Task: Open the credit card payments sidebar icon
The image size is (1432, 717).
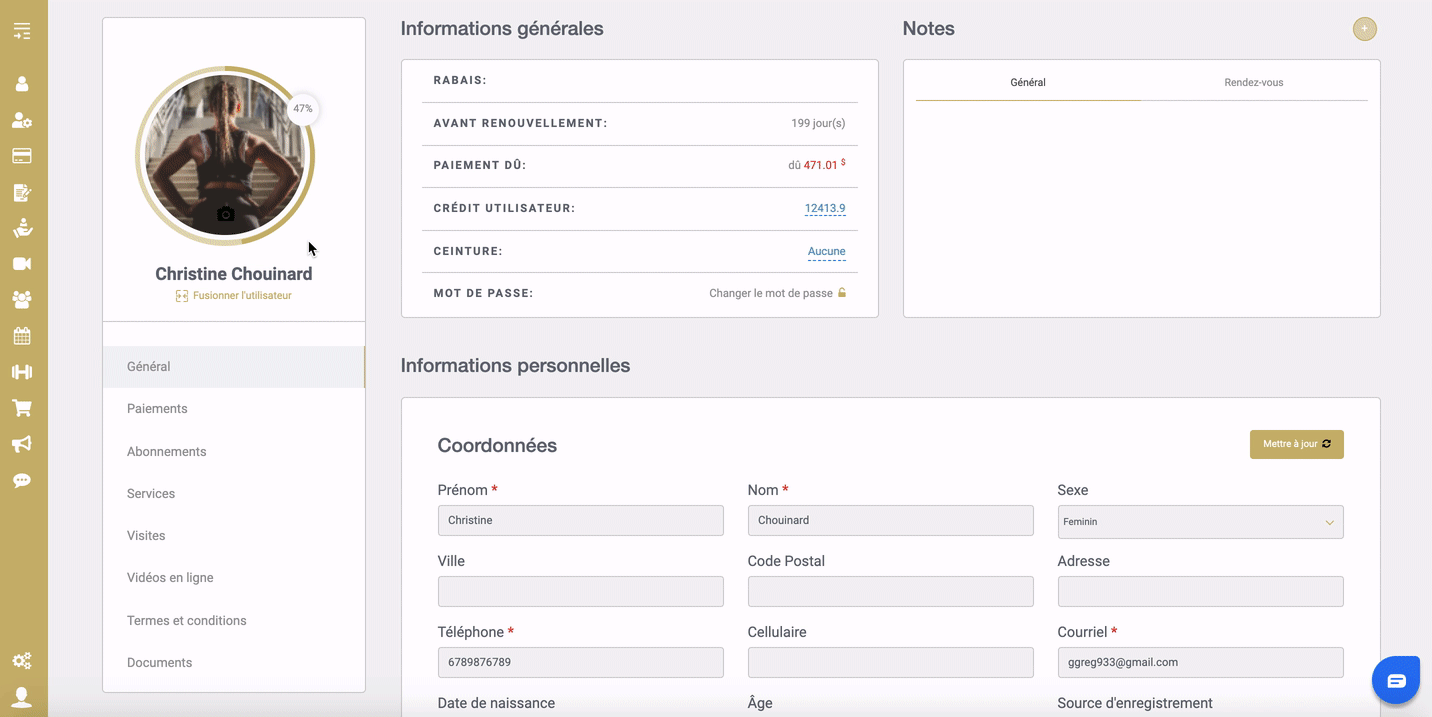Action: (x=22, y=156)
